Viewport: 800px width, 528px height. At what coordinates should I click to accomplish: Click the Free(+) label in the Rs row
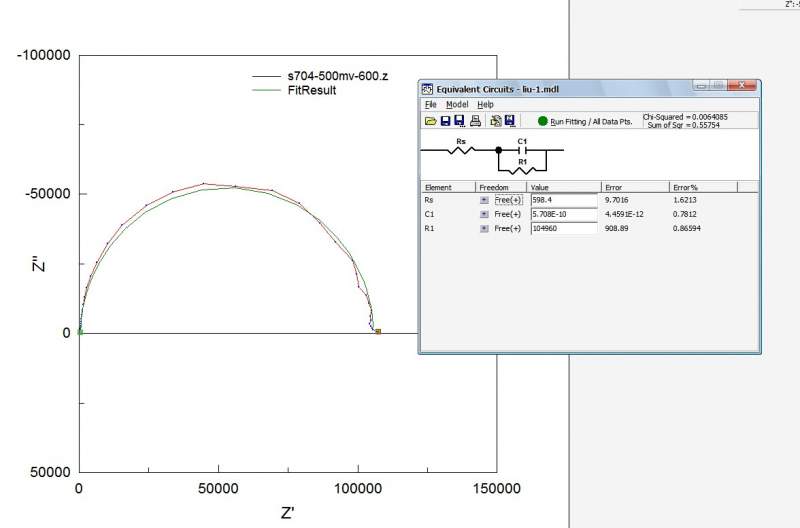coord(508,200)
